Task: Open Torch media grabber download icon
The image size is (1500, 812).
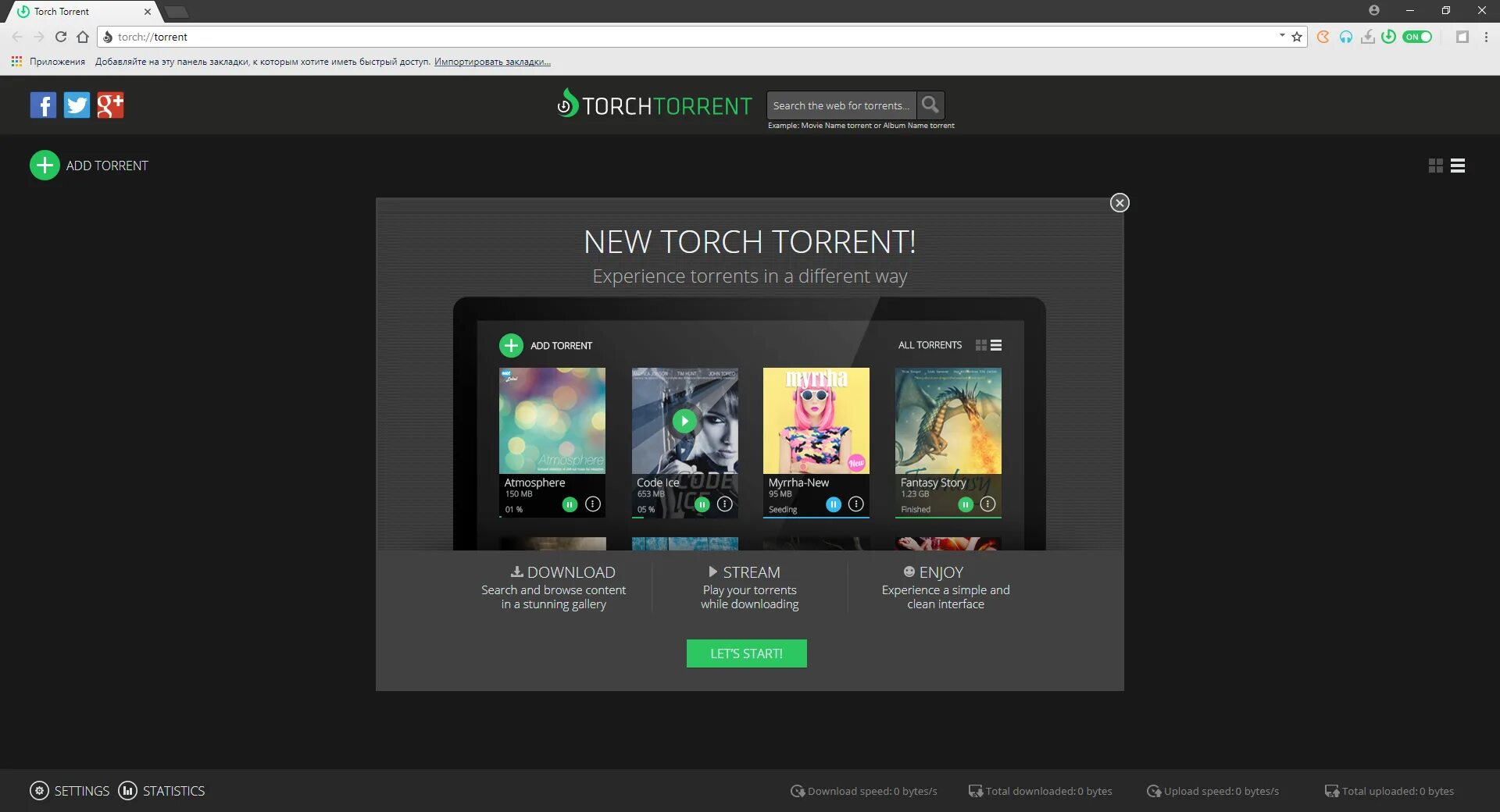Action: point(1367,37)
